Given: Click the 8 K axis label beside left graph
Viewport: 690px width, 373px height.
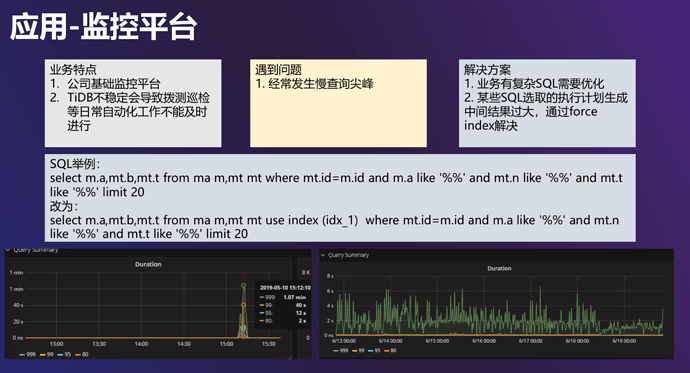Looking at the screenshot, I should point(306,273).
